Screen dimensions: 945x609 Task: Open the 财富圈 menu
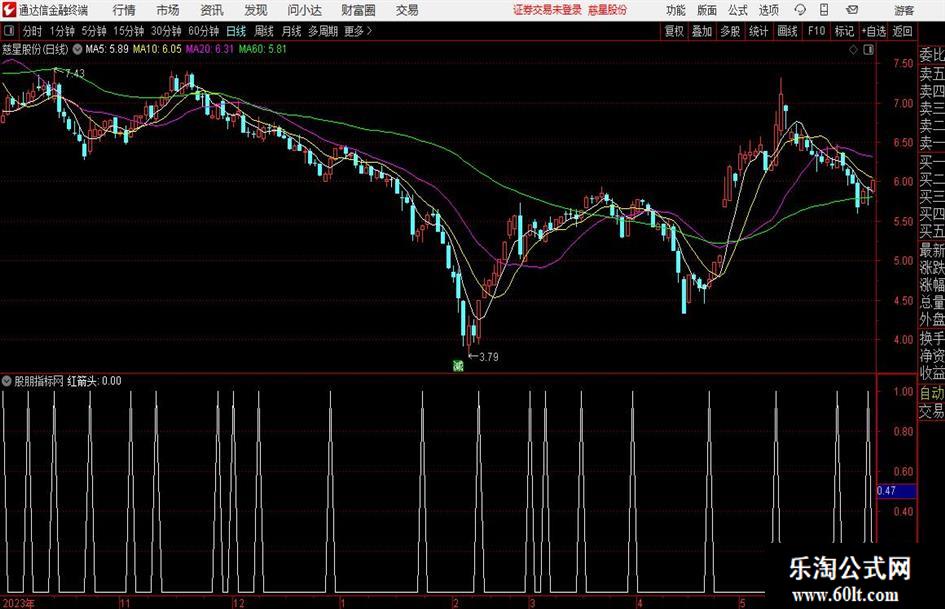[x=358, y=10]
